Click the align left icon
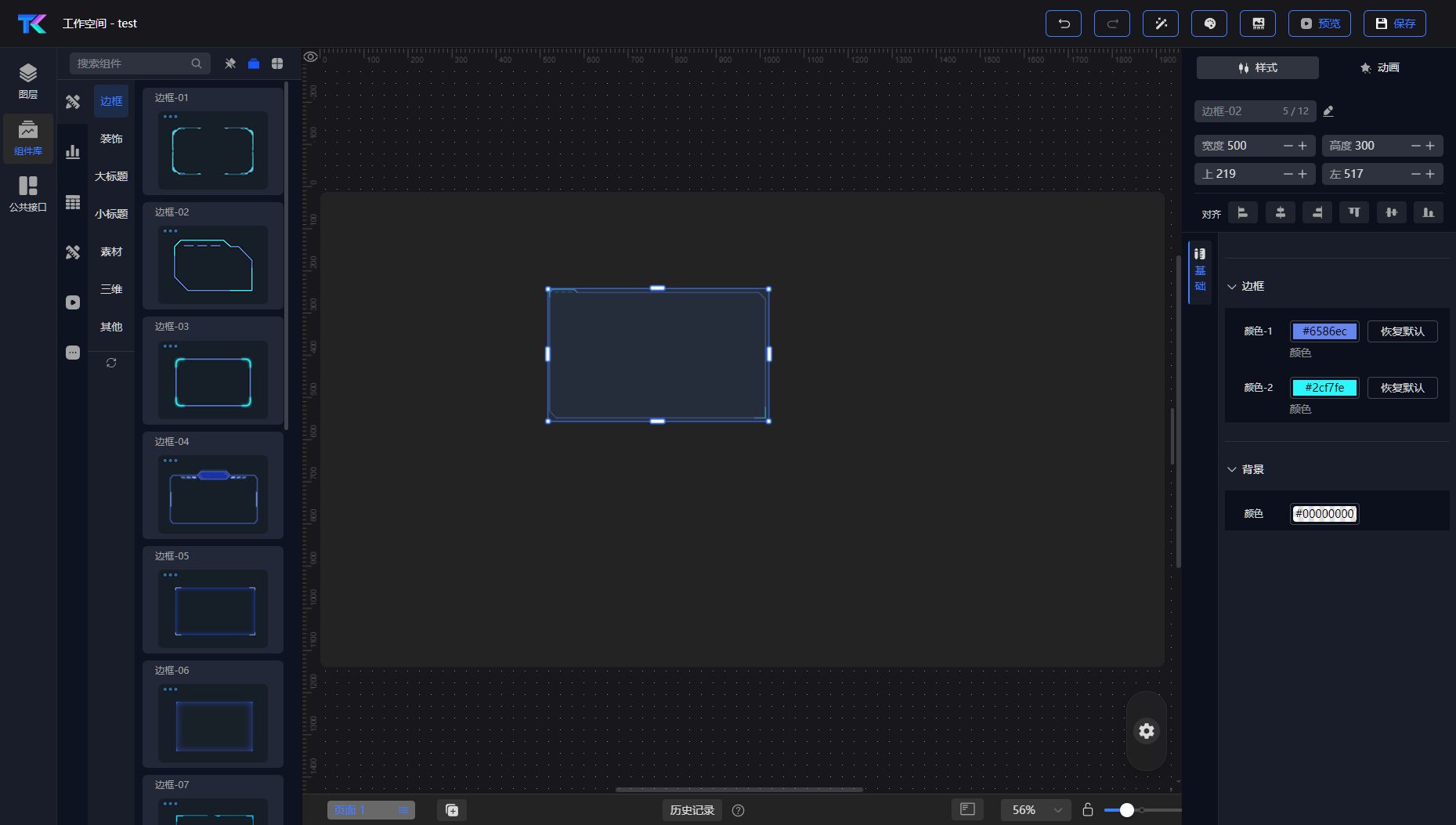 1243,212
